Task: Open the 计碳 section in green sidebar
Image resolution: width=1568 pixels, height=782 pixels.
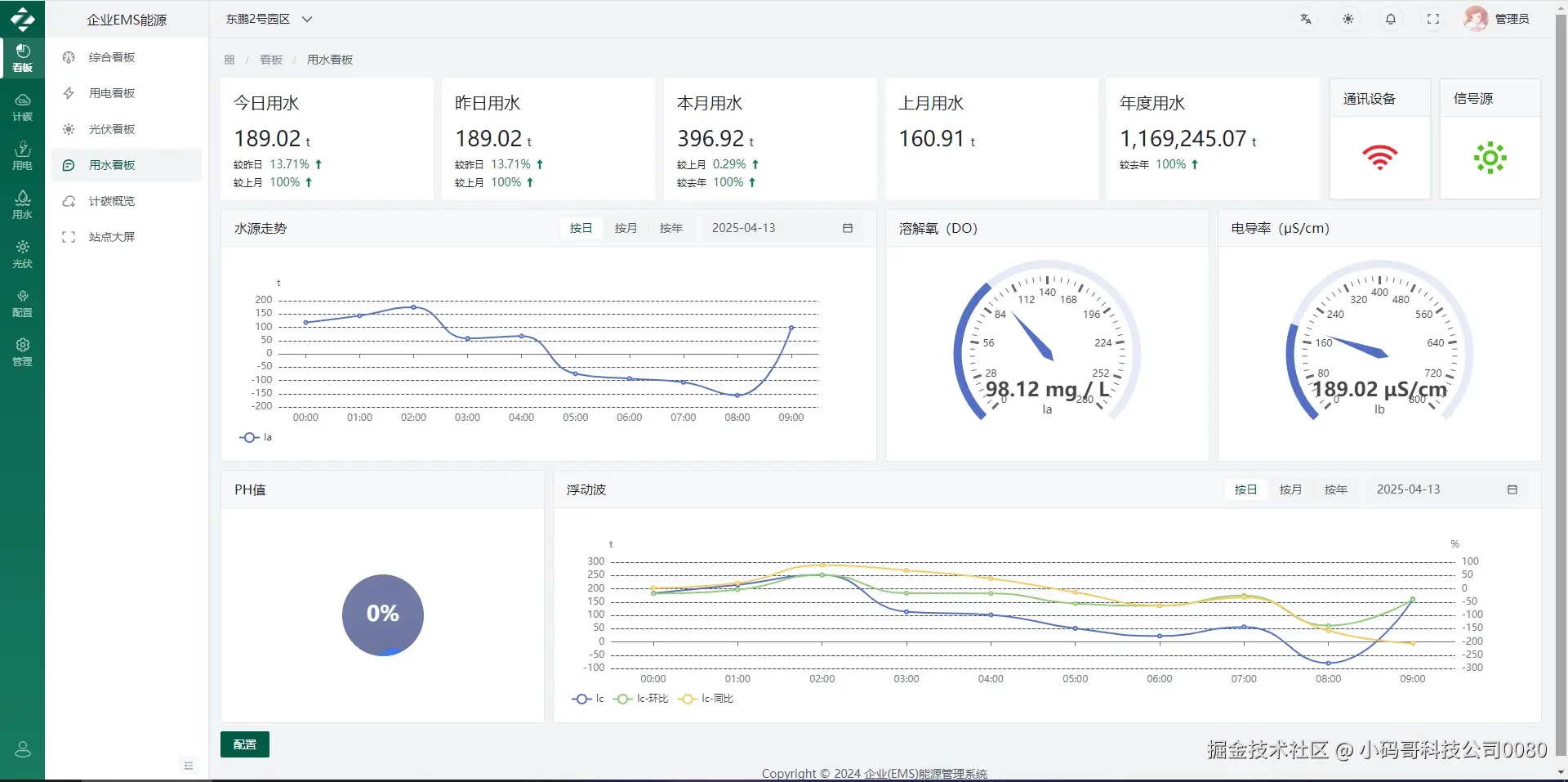Action: [x=22, y=107]
